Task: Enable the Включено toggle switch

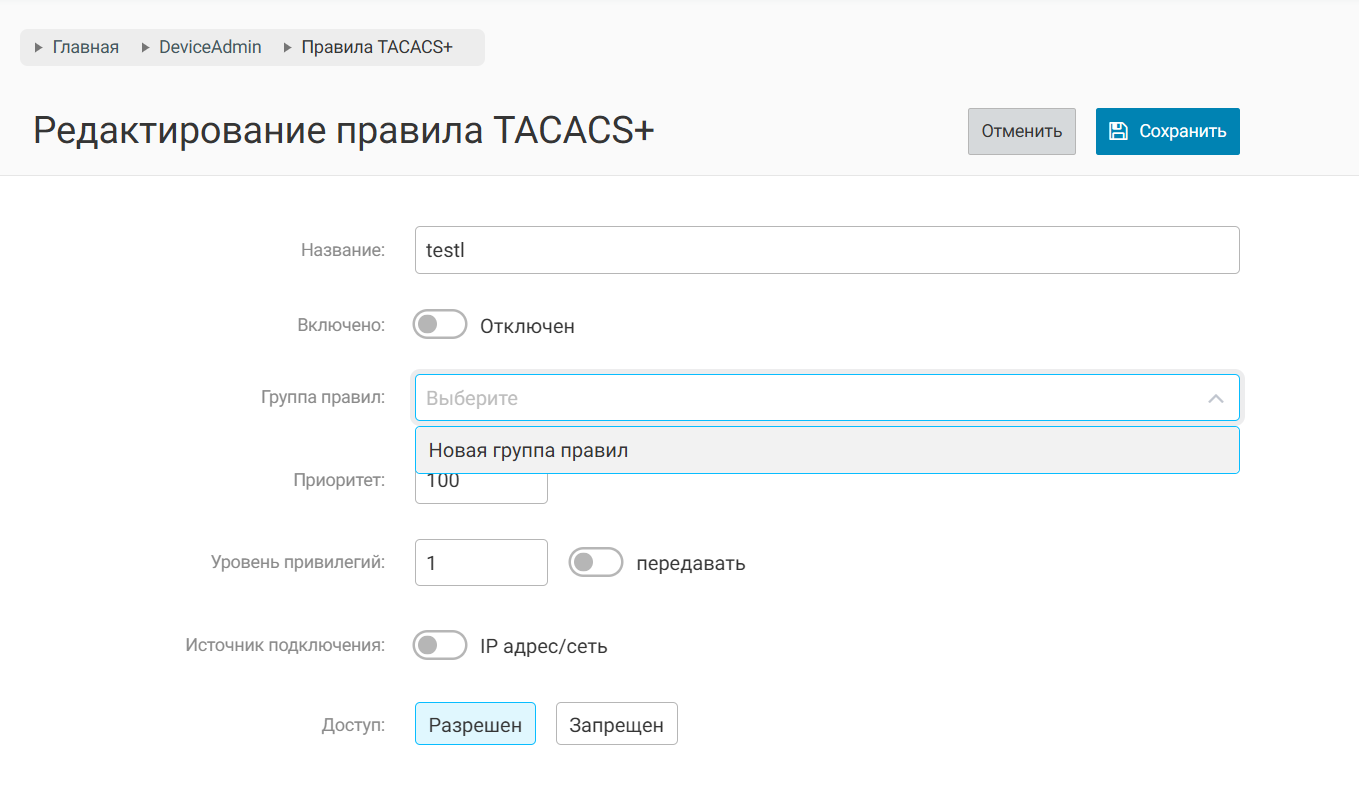Action: 440,325
